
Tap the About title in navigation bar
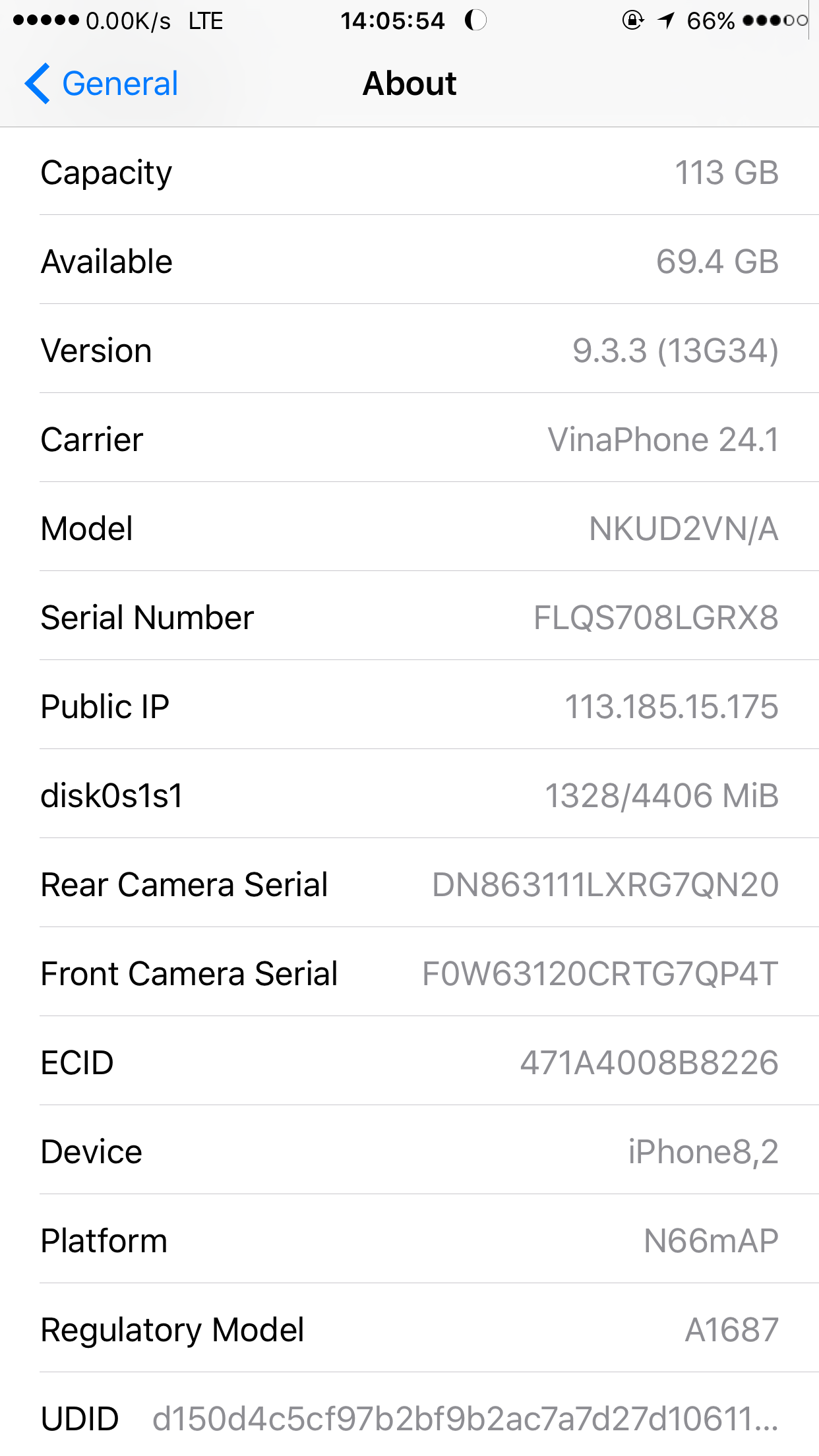409,84
